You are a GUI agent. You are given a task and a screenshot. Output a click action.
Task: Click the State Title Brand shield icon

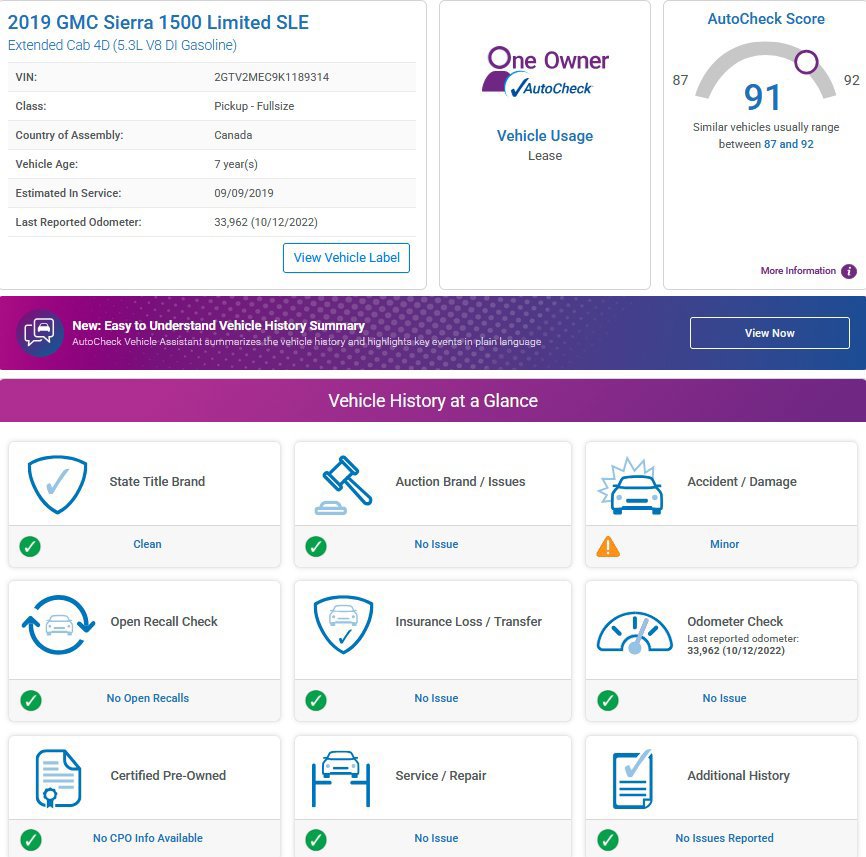[57, 484]
